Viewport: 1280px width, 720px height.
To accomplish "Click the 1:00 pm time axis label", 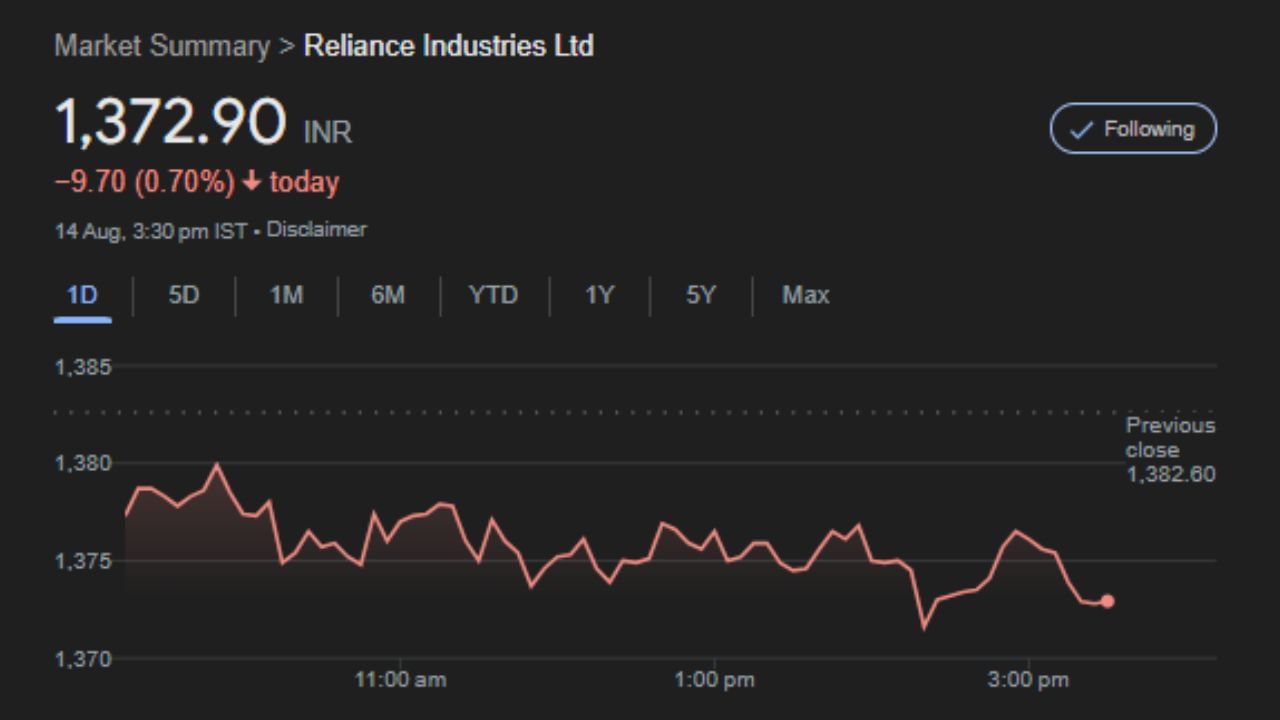I will (x=714, y=681).
